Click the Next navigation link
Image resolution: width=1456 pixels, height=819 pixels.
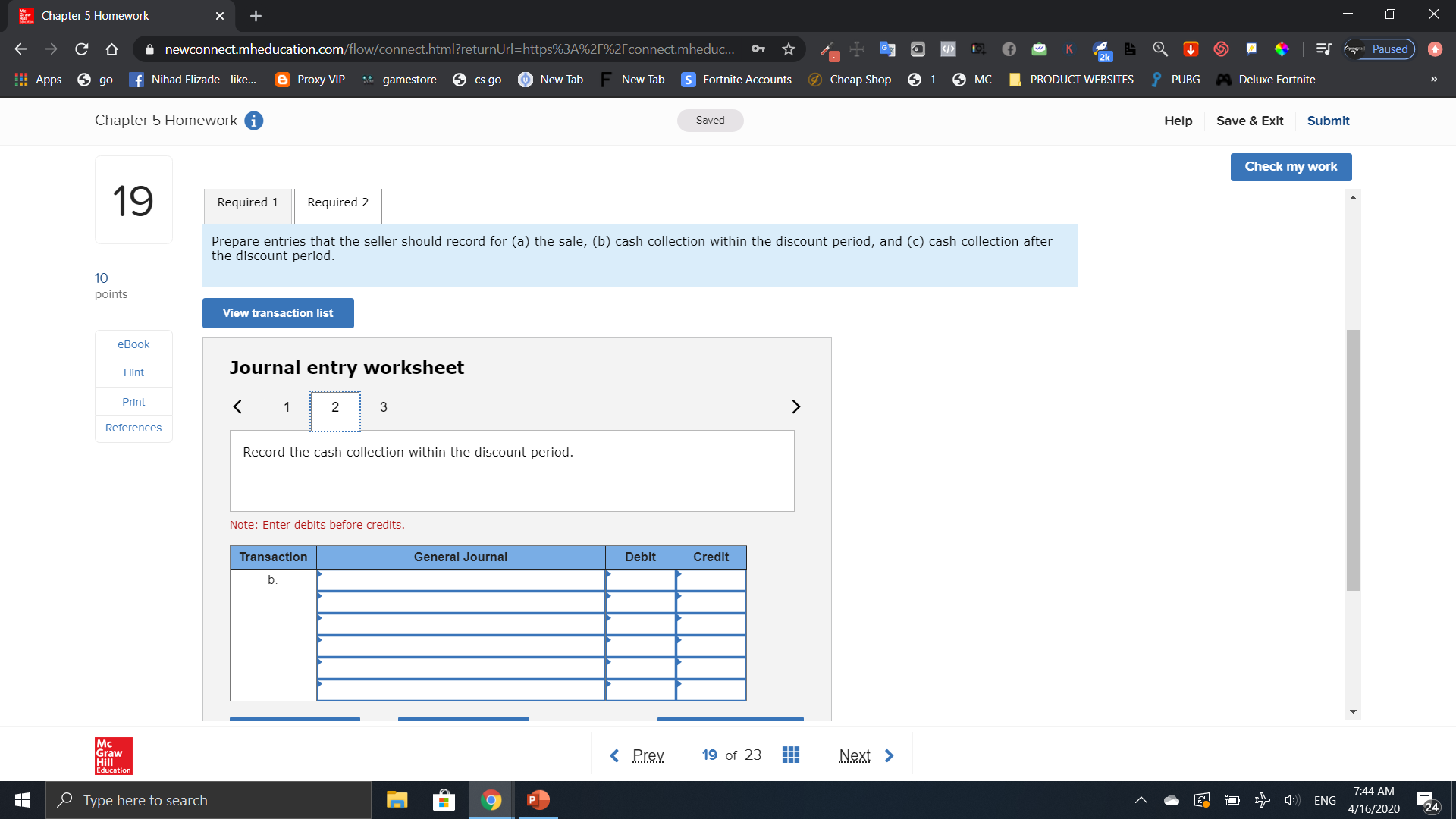pyautogui.click(x=855, y=755)
